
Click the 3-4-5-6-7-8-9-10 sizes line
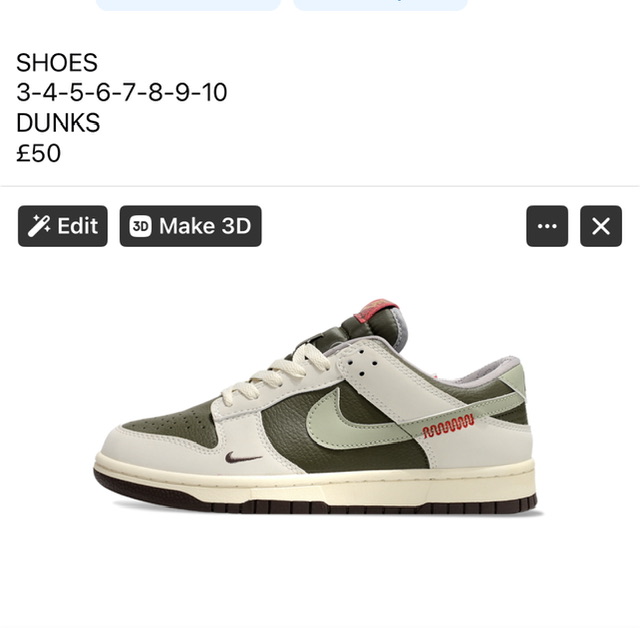[122, 92]
